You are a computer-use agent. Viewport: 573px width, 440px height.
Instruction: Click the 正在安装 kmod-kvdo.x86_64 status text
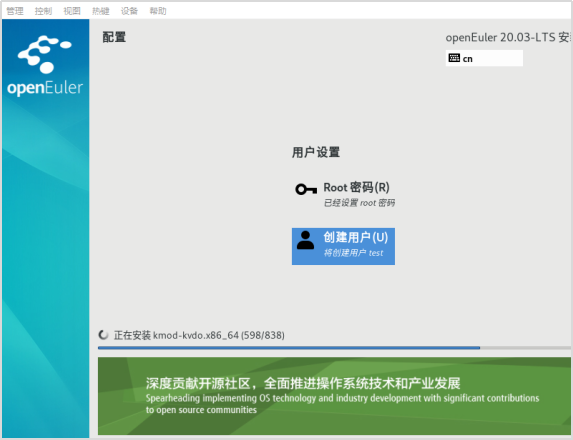coord(199,335)
